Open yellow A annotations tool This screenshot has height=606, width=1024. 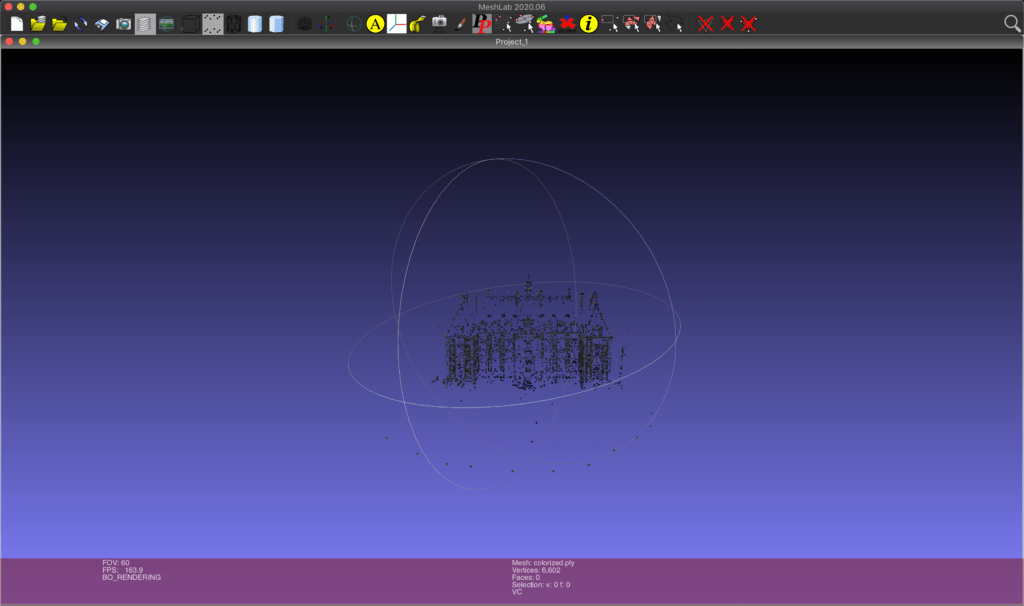click(x=375, y=24)
